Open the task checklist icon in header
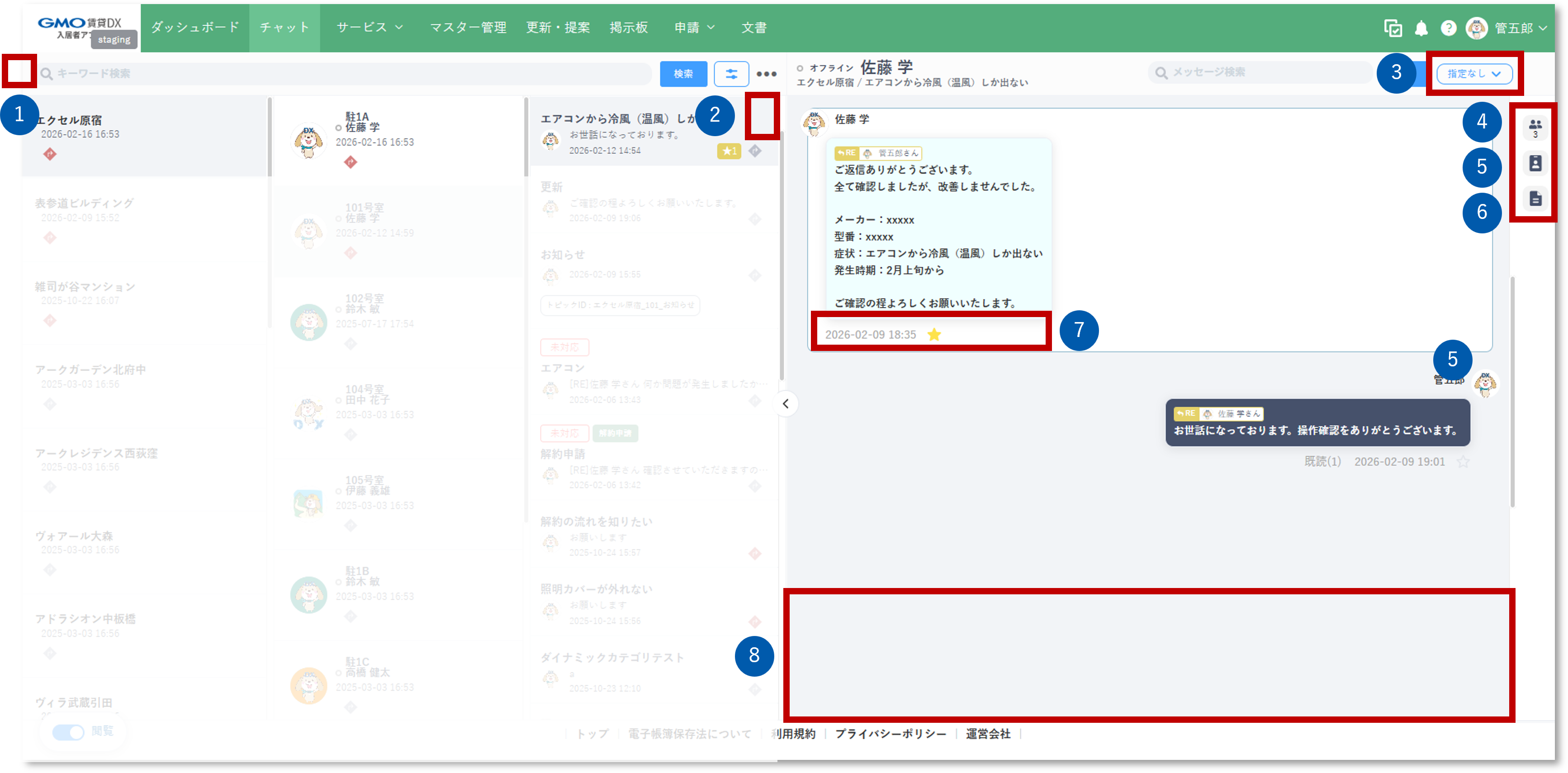This screenshot has height=773, width=1568. 1393,28
